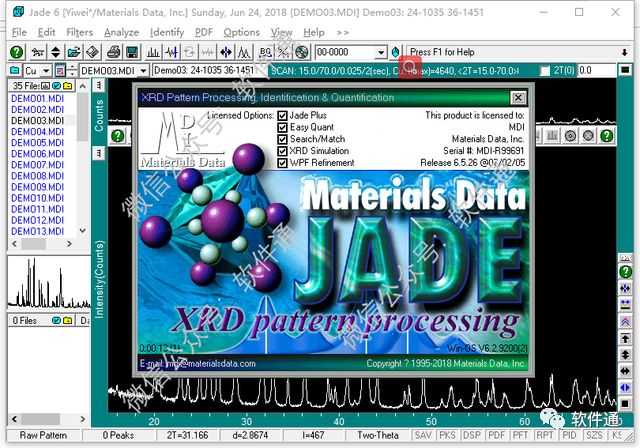
Task: Click the blue four-arrow zoom icon
Action: tap(226, 52)
